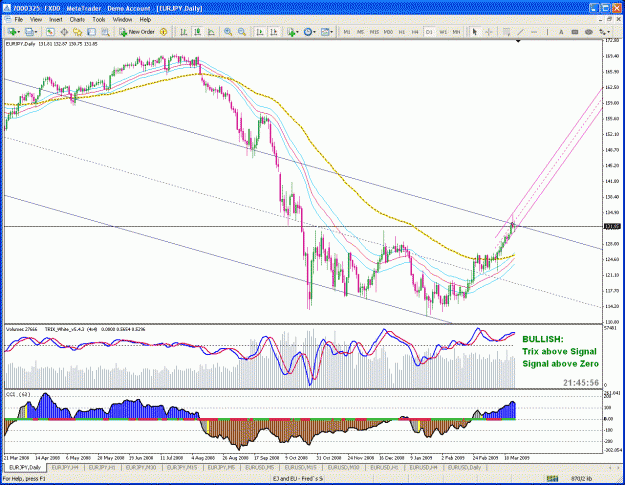Viewport: 625px width, 485px height.
Task: Select the M5 timeframe
Action: point(360,32)
